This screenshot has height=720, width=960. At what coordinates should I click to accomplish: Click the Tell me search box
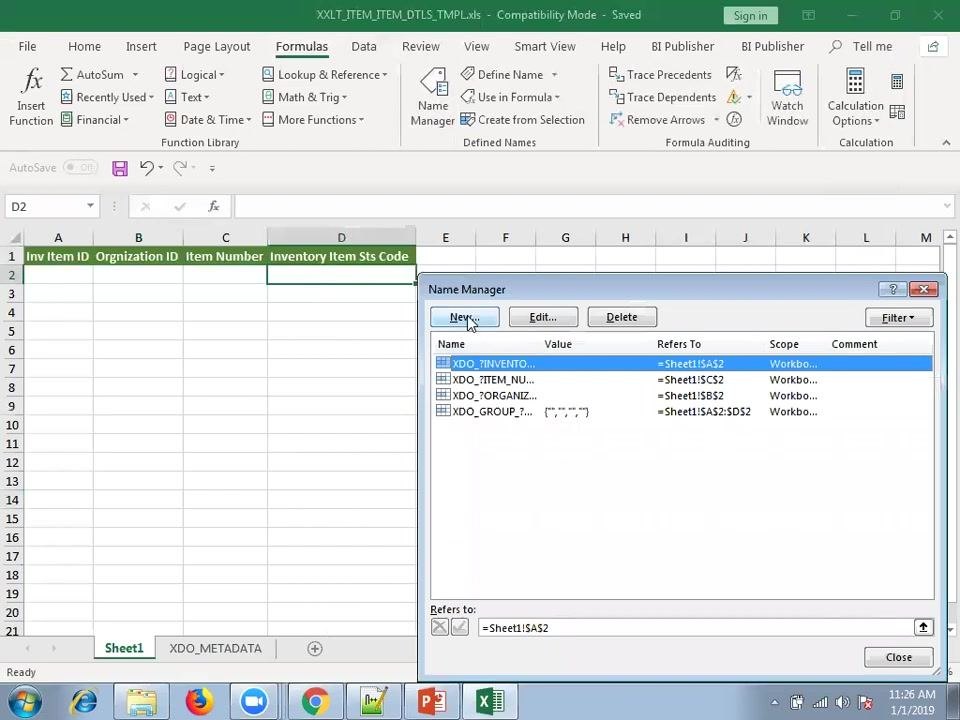(x=861, y=47)
